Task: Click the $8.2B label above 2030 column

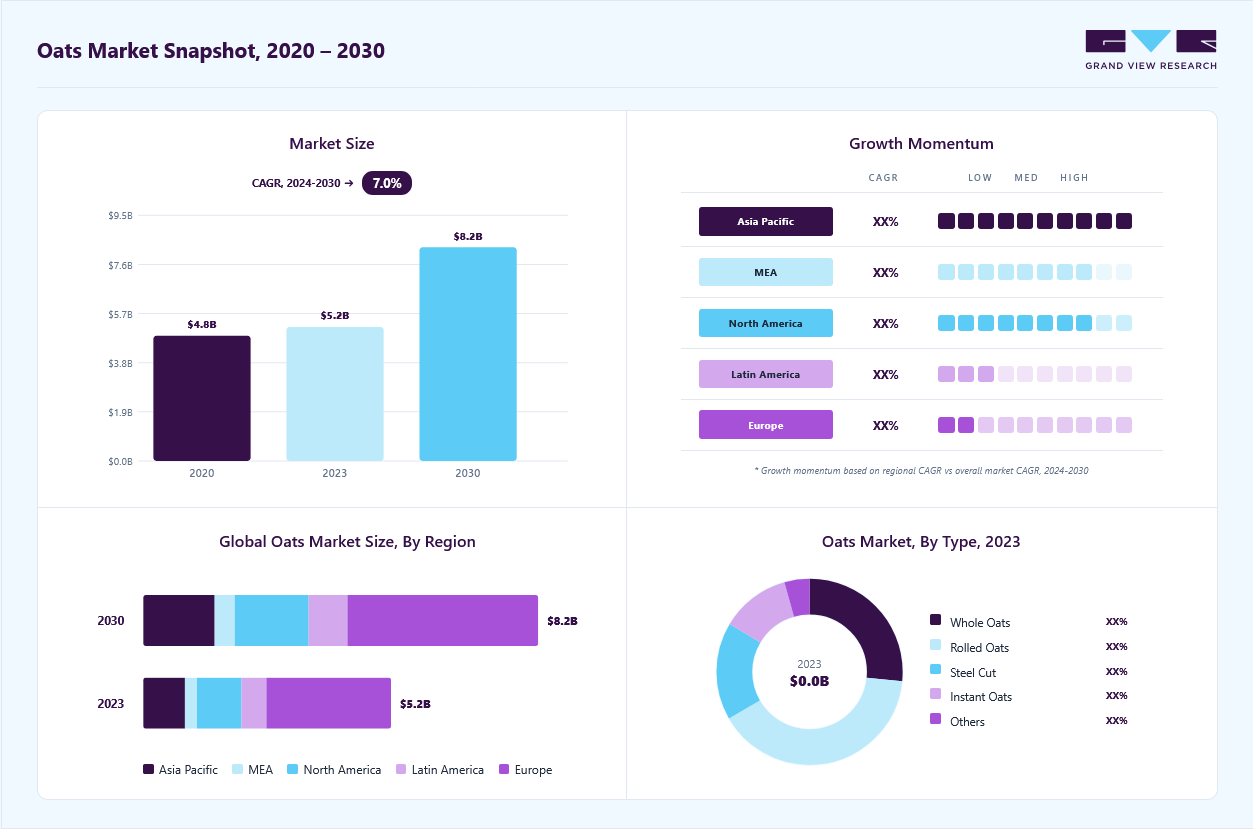Action: [468, 236]
